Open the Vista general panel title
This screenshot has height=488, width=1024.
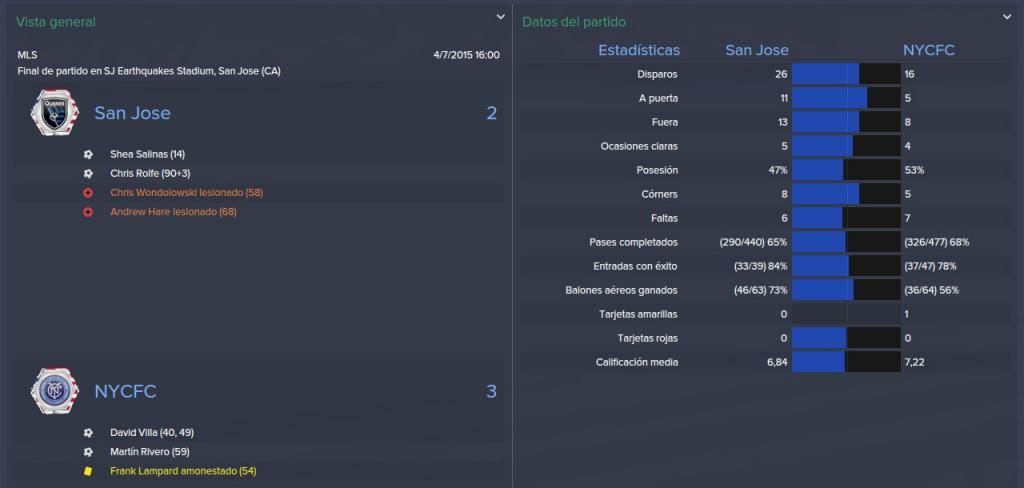coord(56,22)
